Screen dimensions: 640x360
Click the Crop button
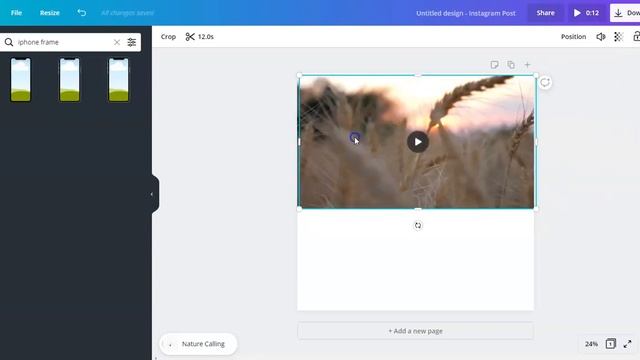168,37
